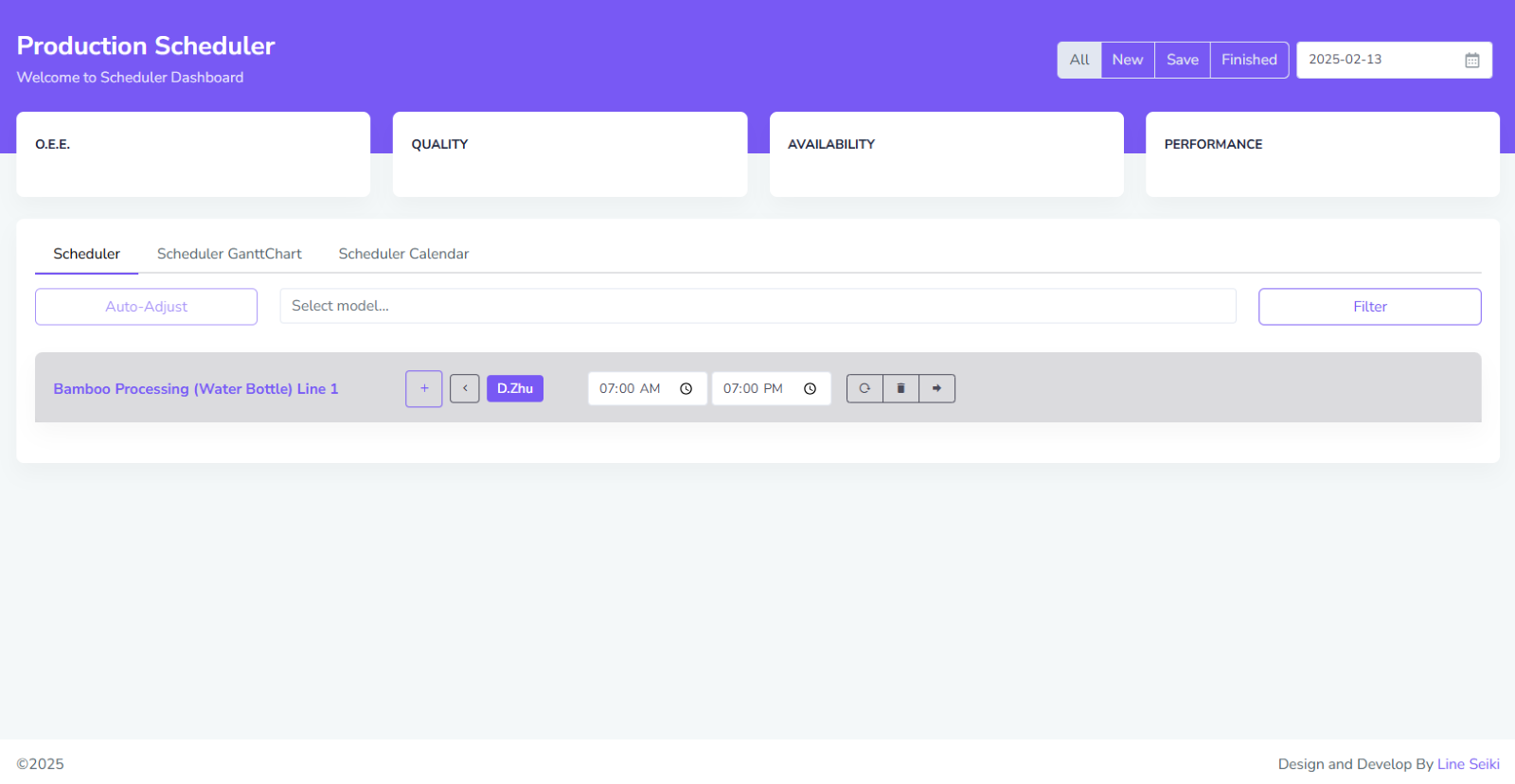Open the Line Seiki footer link
The width and height of the screenshot is (1515, 784).
coord(1468,764)
